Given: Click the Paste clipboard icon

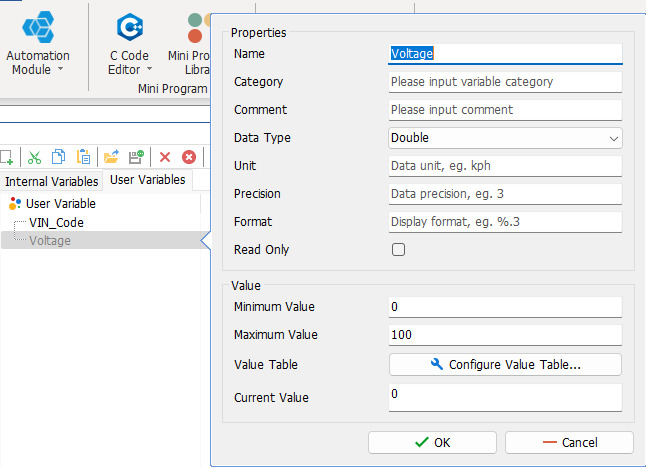Looking at the screenshot, I should pyautogui.click(x=84, y=157).
